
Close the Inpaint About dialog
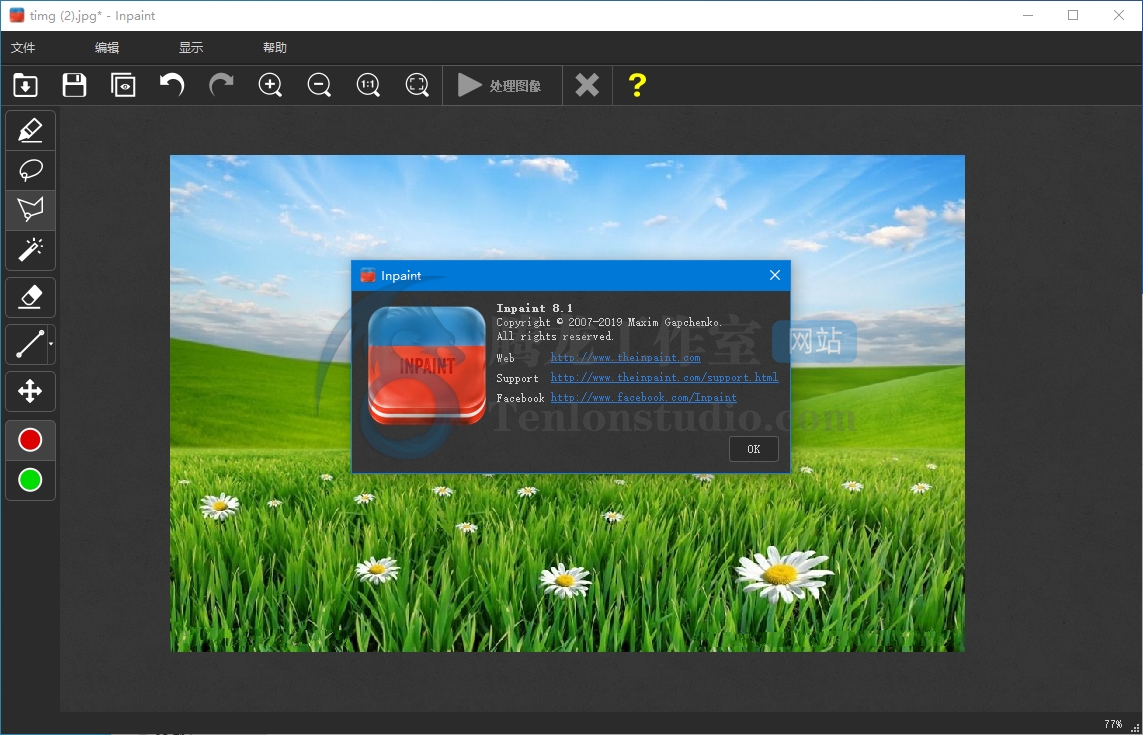(775, 275)
